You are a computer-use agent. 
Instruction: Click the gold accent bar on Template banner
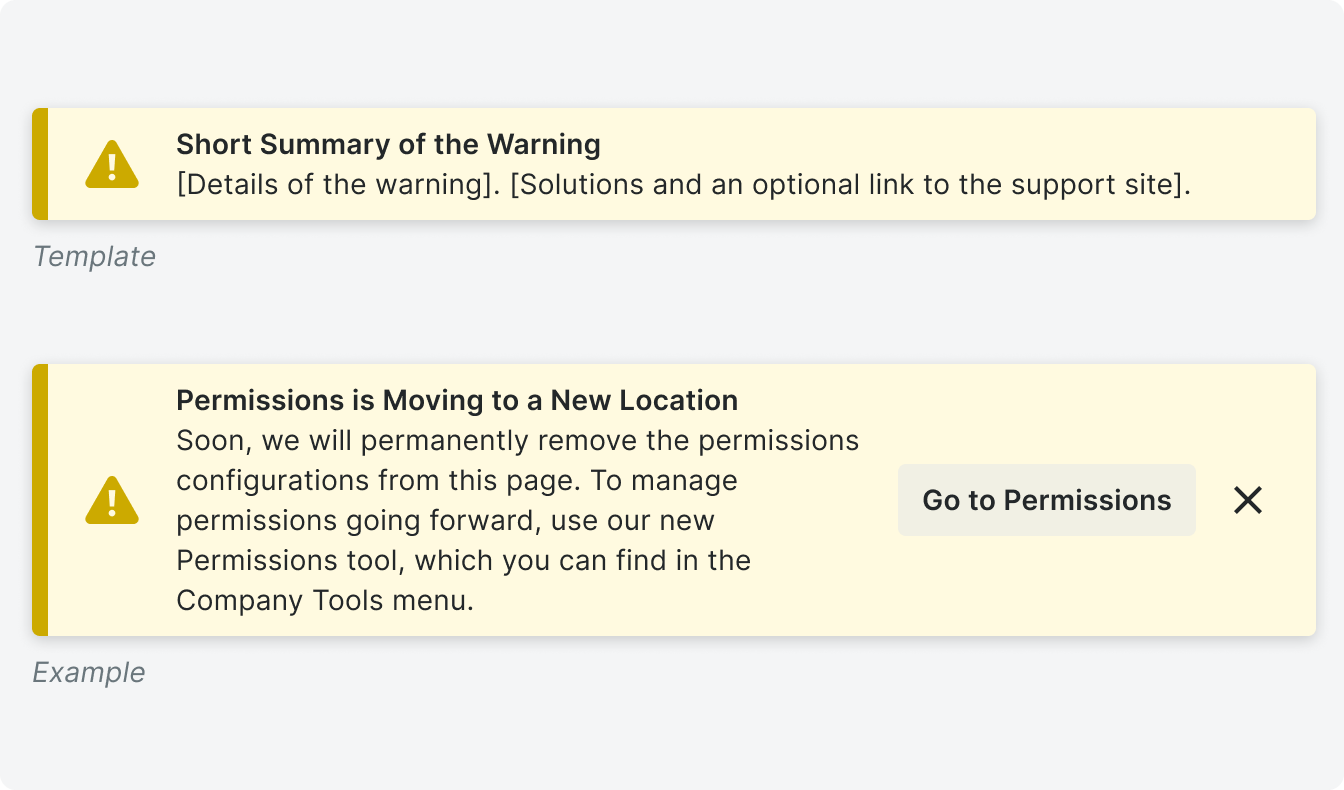coord(40,164)
